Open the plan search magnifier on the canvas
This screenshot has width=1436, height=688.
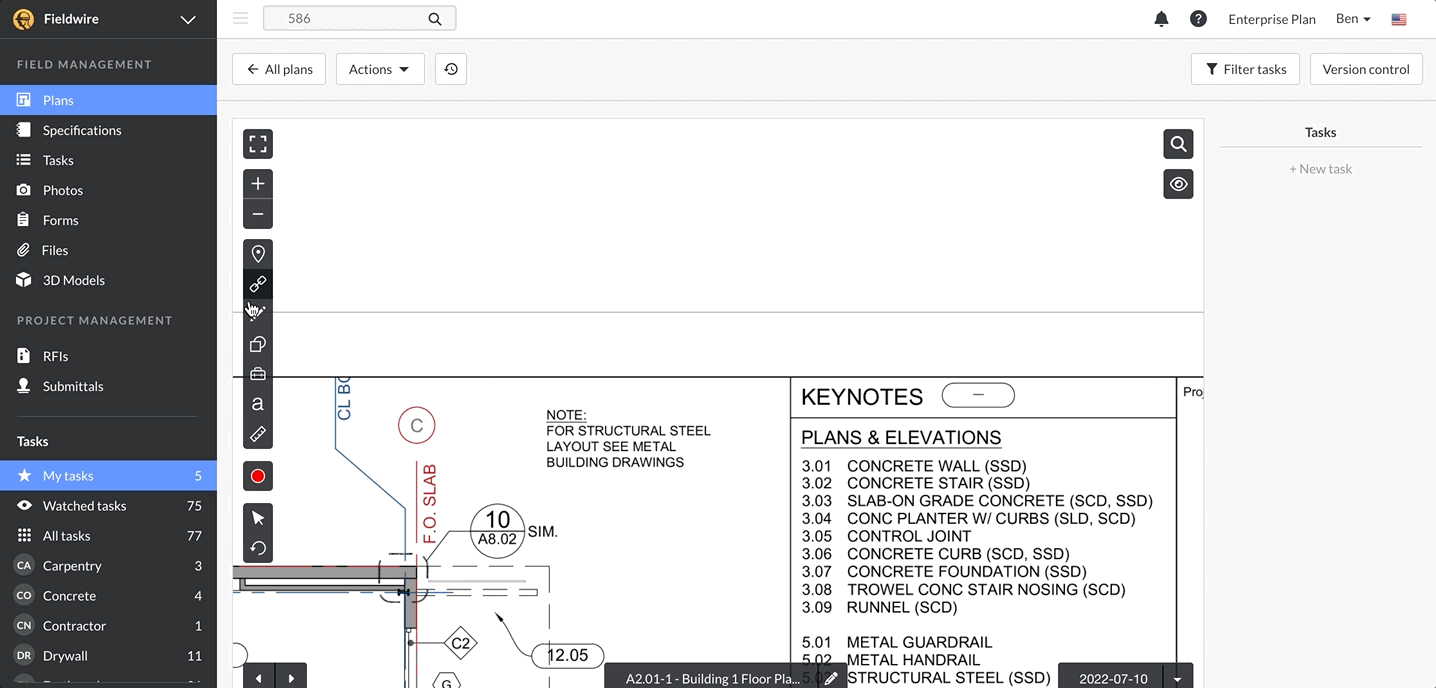tap(1177, 143)
